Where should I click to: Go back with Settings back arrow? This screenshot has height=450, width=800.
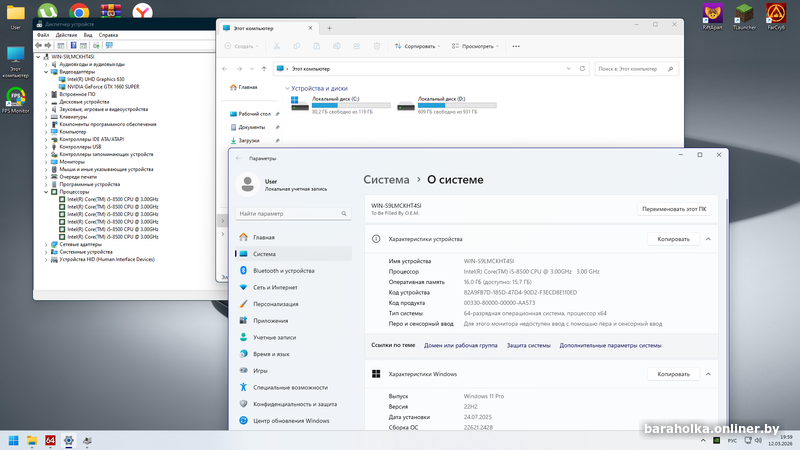[x=237, y=158]
